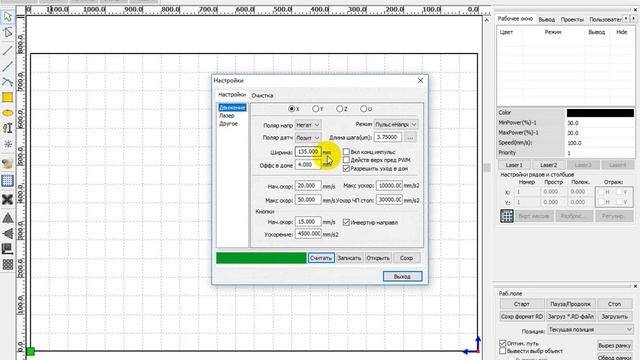Click the bitmap image tool icon
The width and height of the screenshot is (640, 360).
point(7,164)
